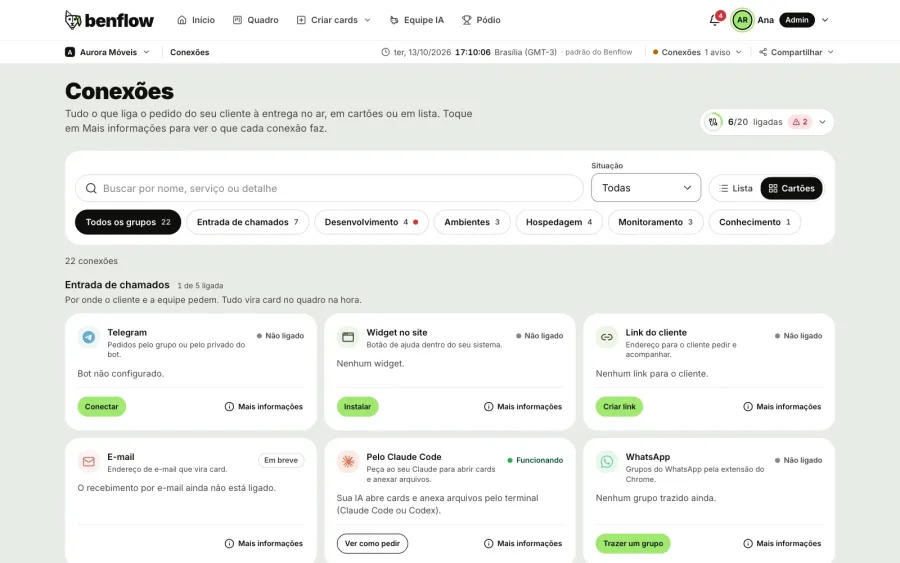Click the Em breve badge on E-mail
Image resolution: width=900 pixels, height=563 pixels.
(x=281, y=460)
